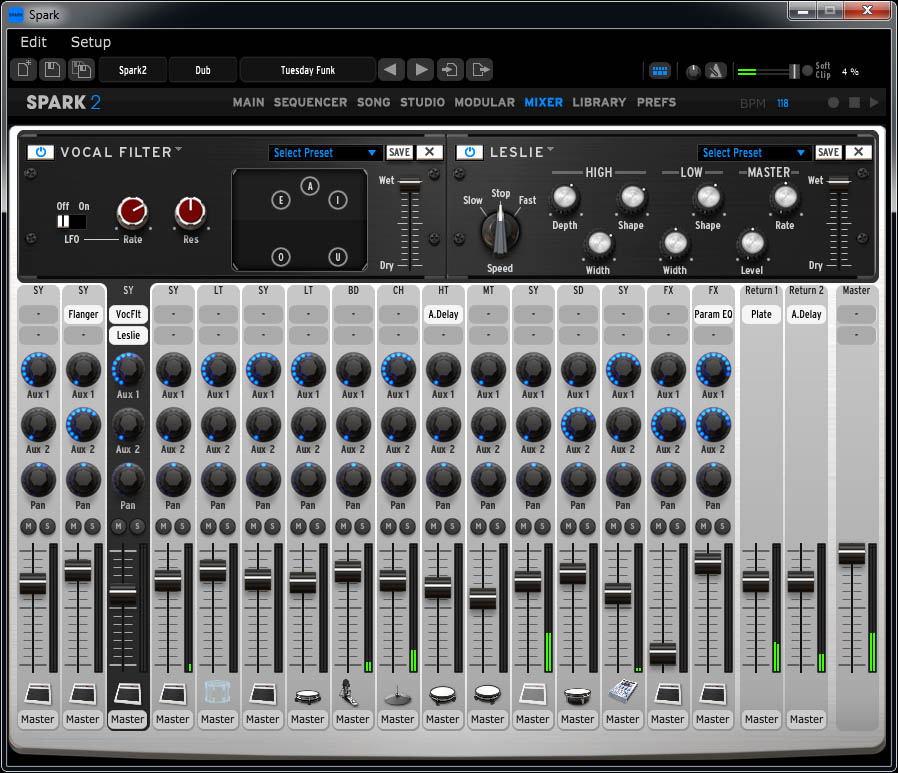Click the Flanger effect slot button
This screenshot has width=898, height=773.
tap(83, 314)
